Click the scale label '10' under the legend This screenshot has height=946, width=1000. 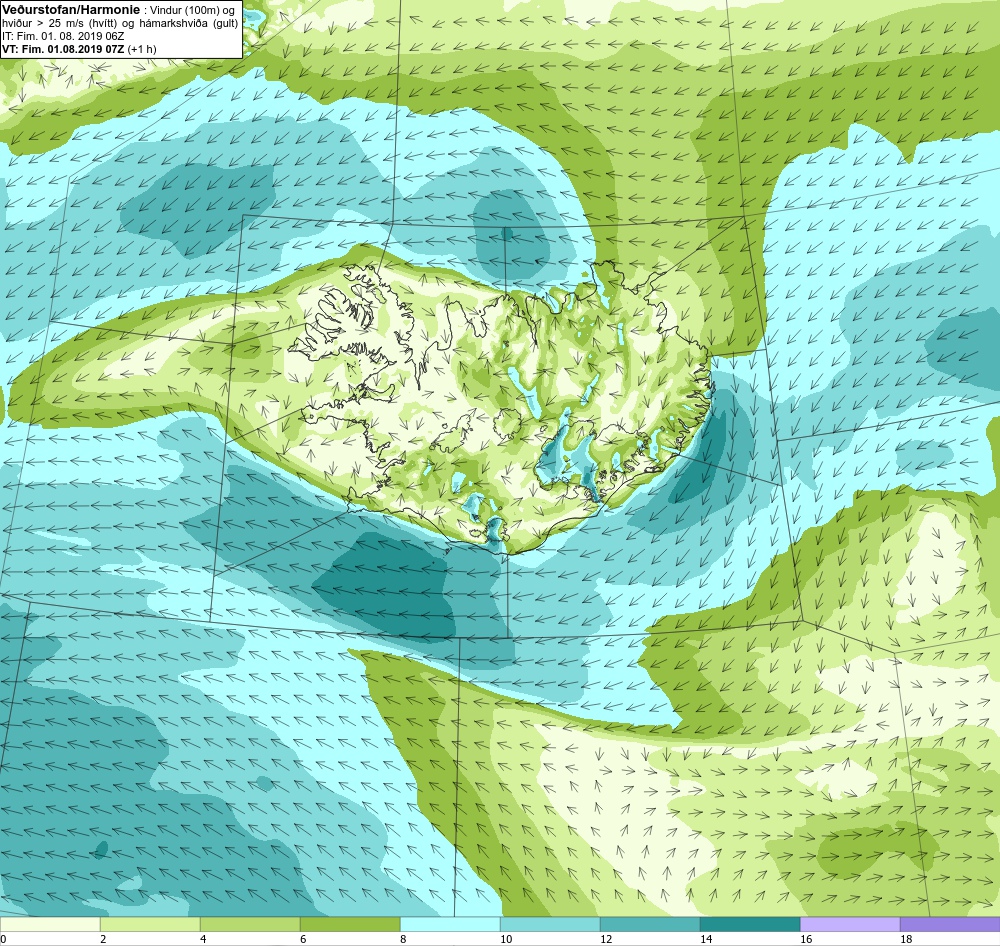tap(506, 939)
